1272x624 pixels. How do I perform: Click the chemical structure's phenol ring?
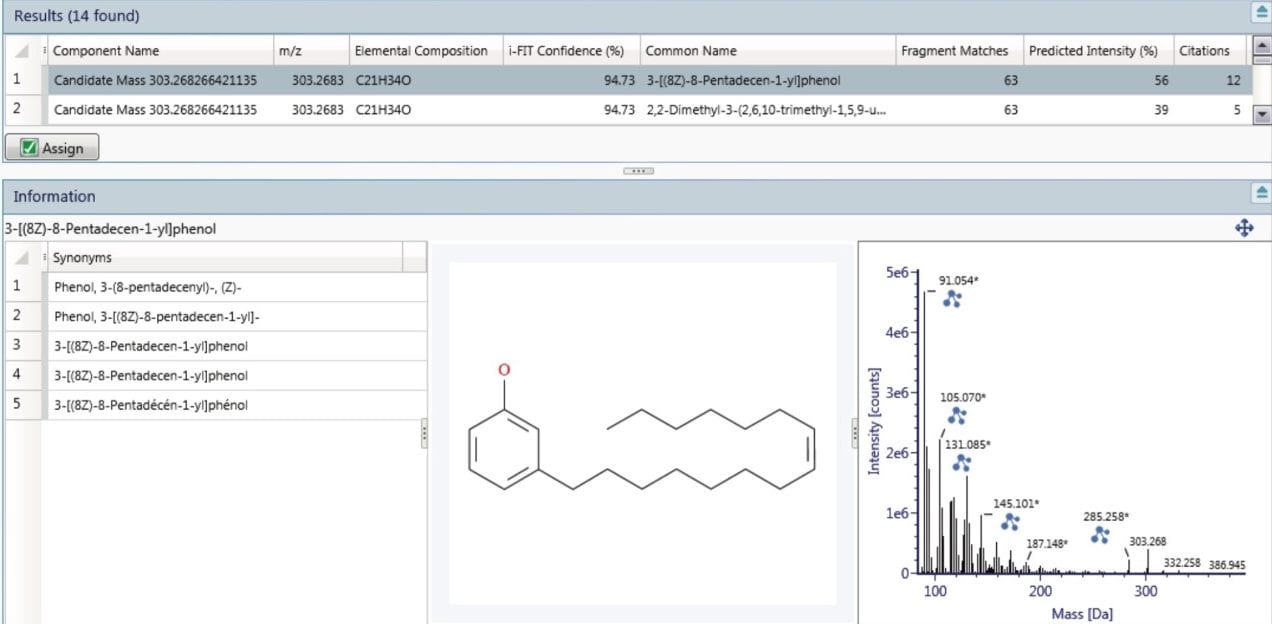(504, 449)
